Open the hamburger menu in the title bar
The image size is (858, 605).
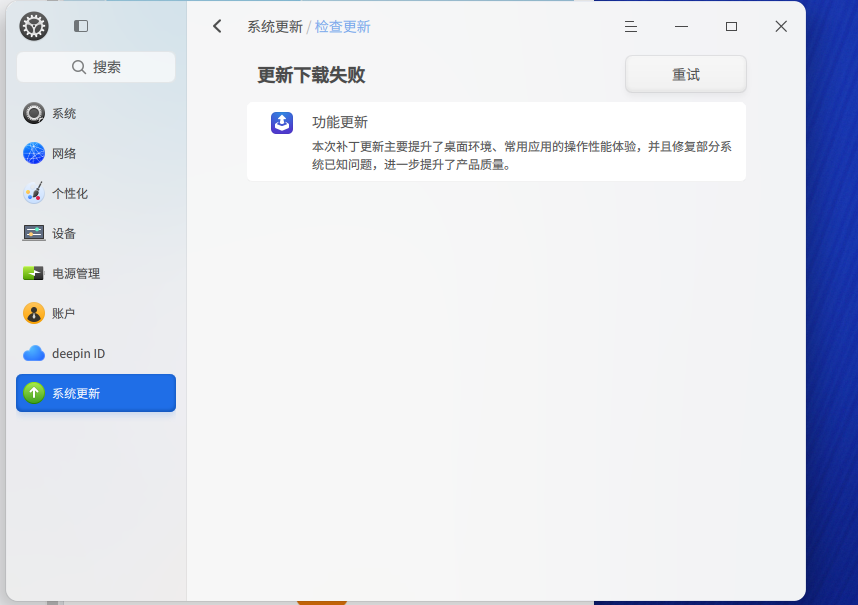[x=631, y=26]
